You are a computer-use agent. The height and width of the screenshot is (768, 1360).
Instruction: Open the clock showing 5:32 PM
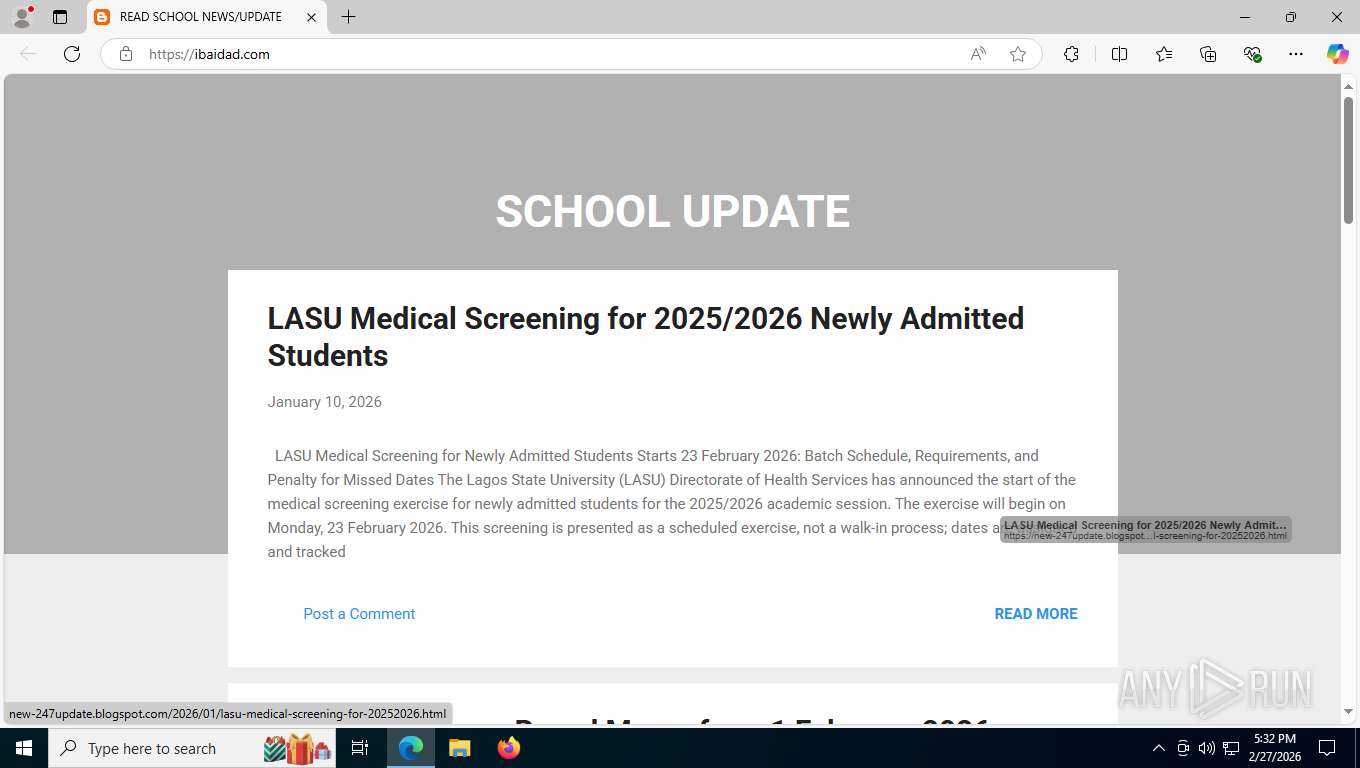pos(1275,748)
